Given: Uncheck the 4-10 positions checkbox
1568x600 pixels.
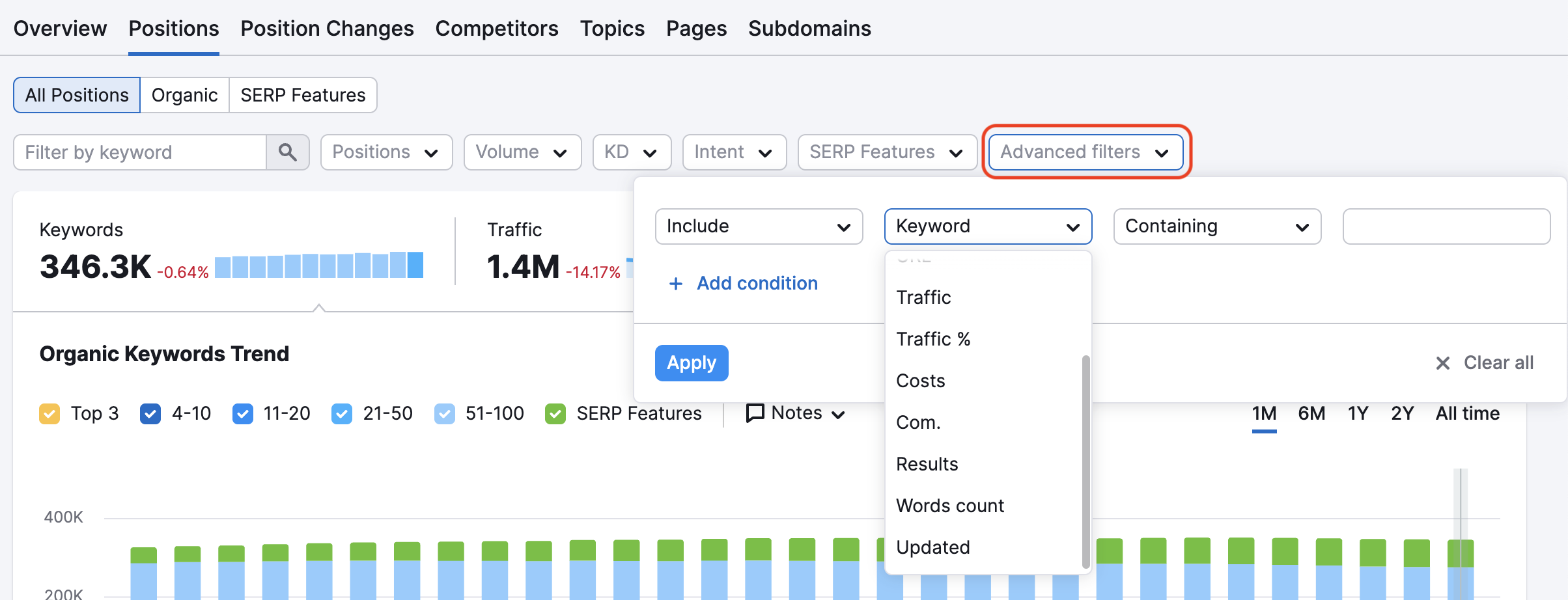Looking at the screenshot, I should (x=150, y=413).
